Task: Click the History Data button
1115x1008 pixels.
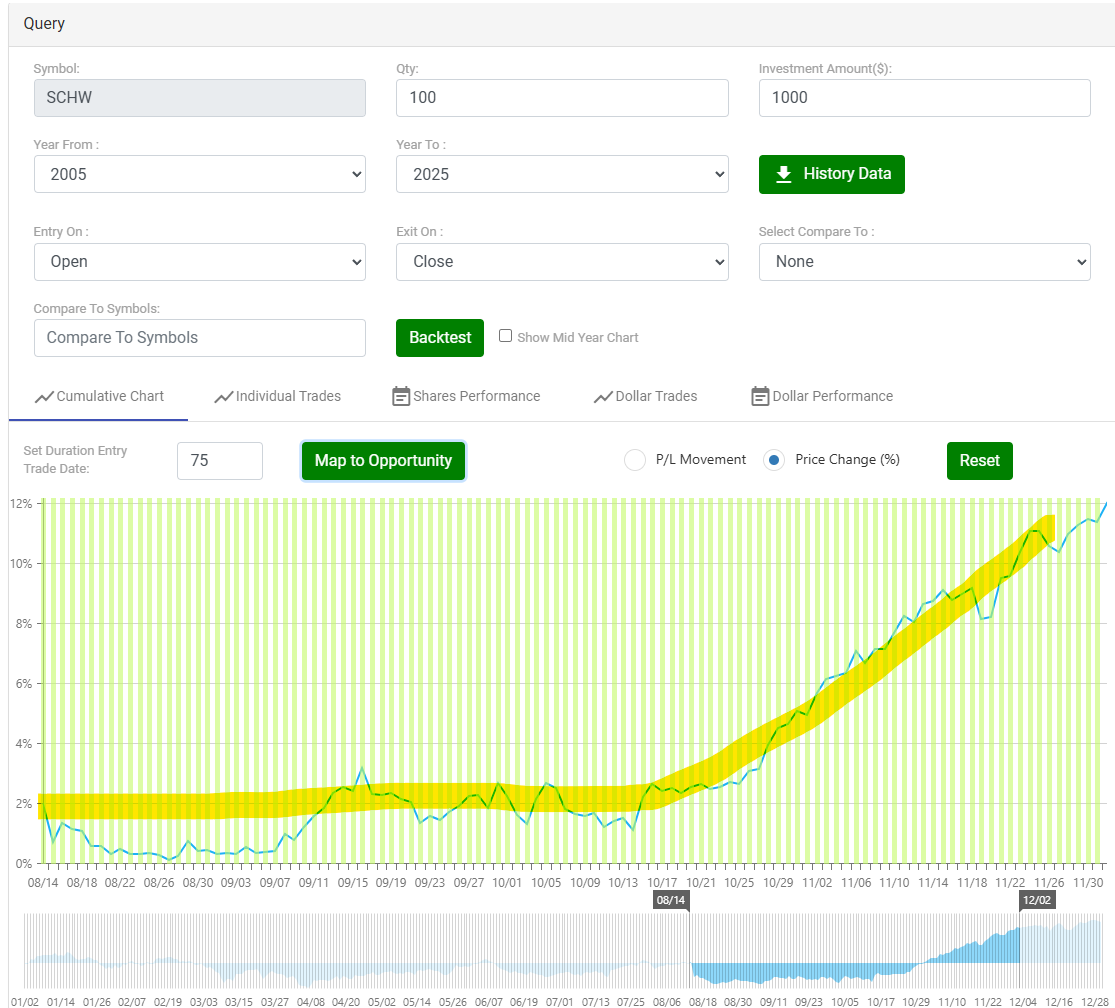Action: [x=832, y=174]
